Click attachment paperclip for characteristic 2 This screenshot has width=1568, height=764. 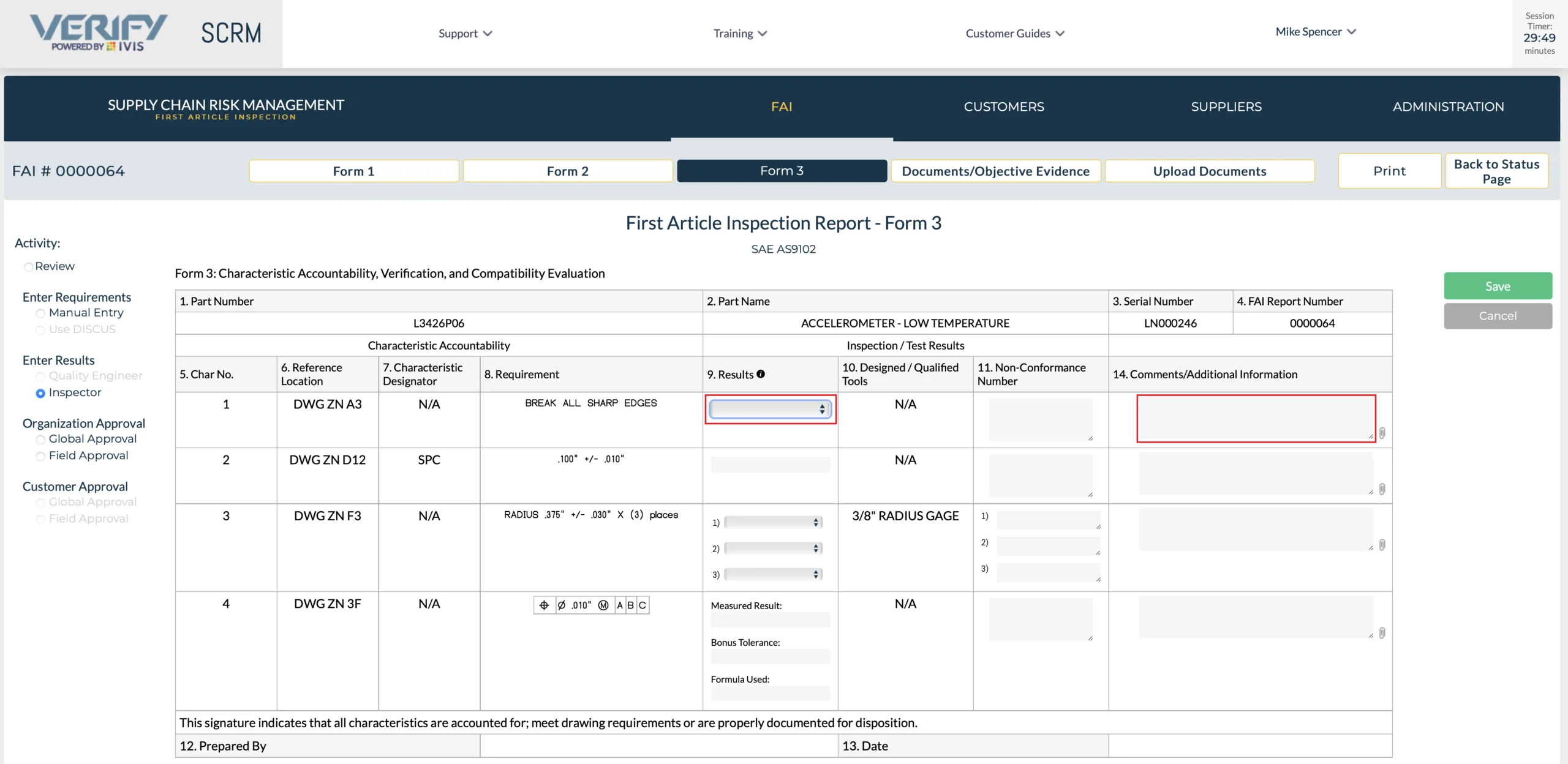coord(1382,489)
